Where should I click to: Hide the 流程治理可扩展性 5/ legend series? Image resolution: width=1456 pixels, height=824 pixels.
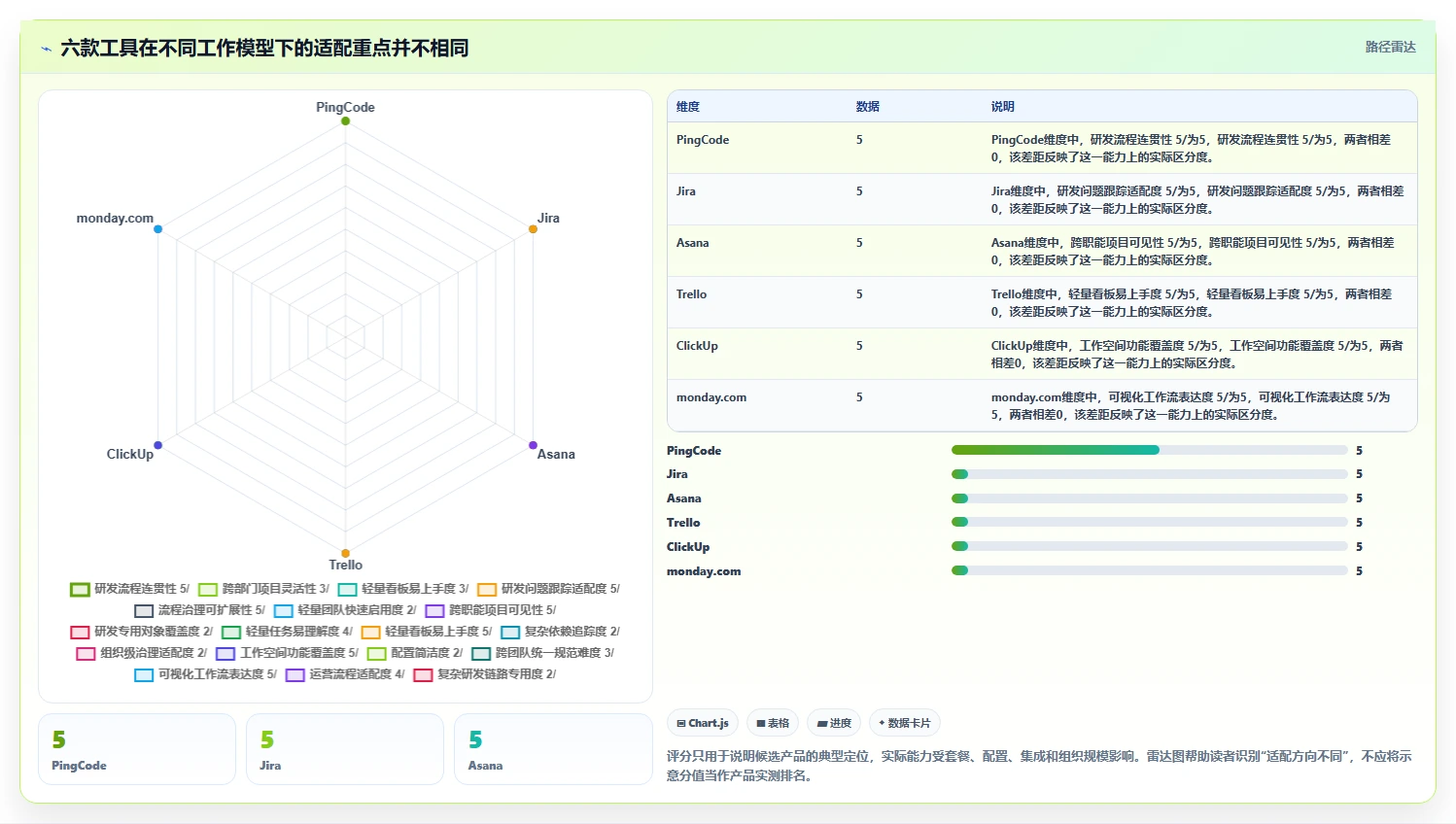pyautogui.click(x=199, y=610)
